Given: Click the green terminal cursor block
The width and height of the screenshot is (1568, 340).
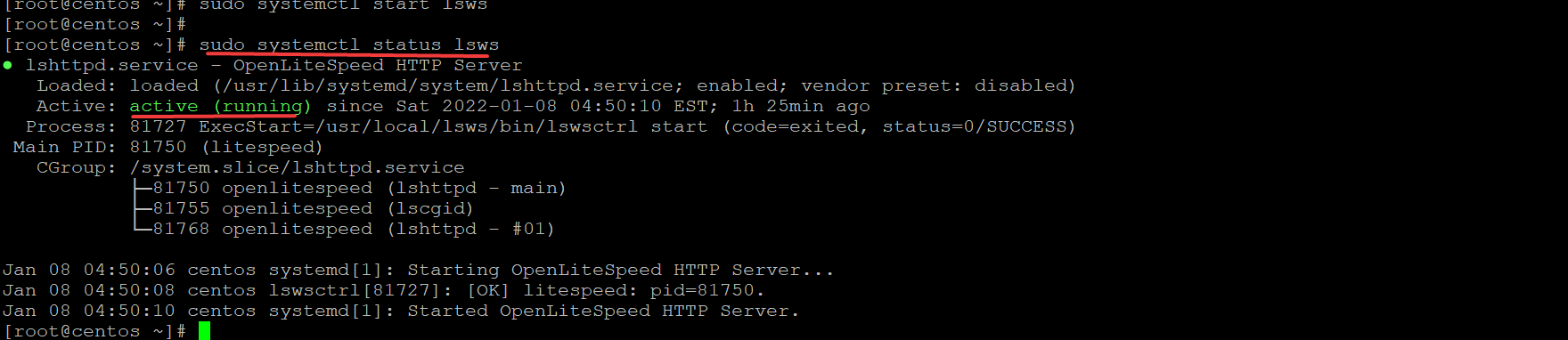Looking at the screenshot, I should pos(204,331).
